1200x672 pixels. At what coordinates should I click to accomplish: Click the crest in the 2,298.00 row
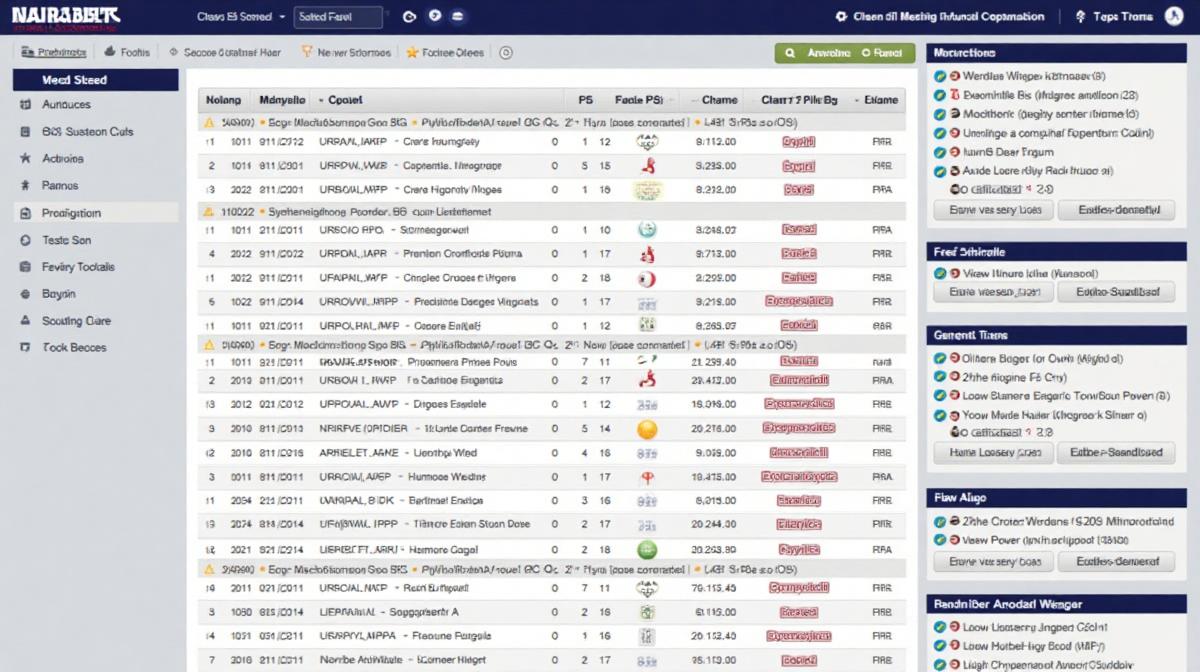pyautogui.click(x=646, y=278)
